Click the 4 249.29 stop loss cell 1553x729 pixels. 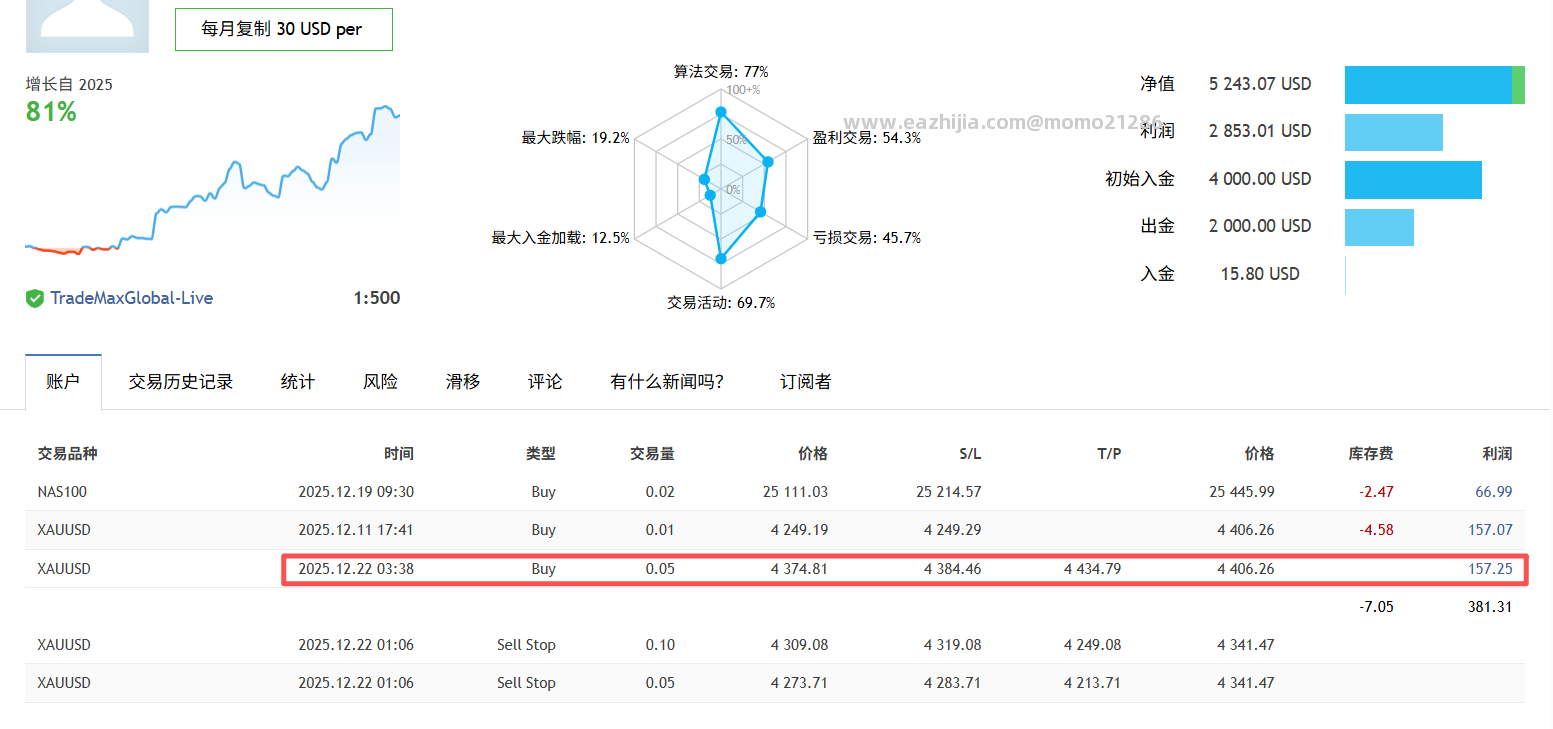(x=952, y=530)
